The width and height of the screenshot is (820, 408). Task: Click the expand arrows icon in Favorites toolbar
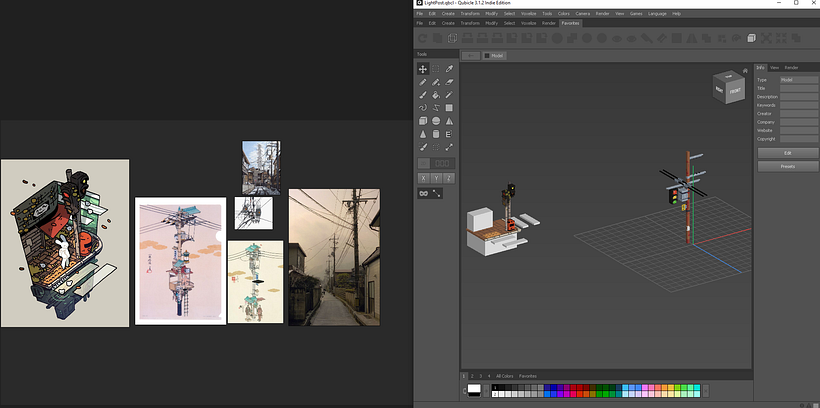[766, 38]
